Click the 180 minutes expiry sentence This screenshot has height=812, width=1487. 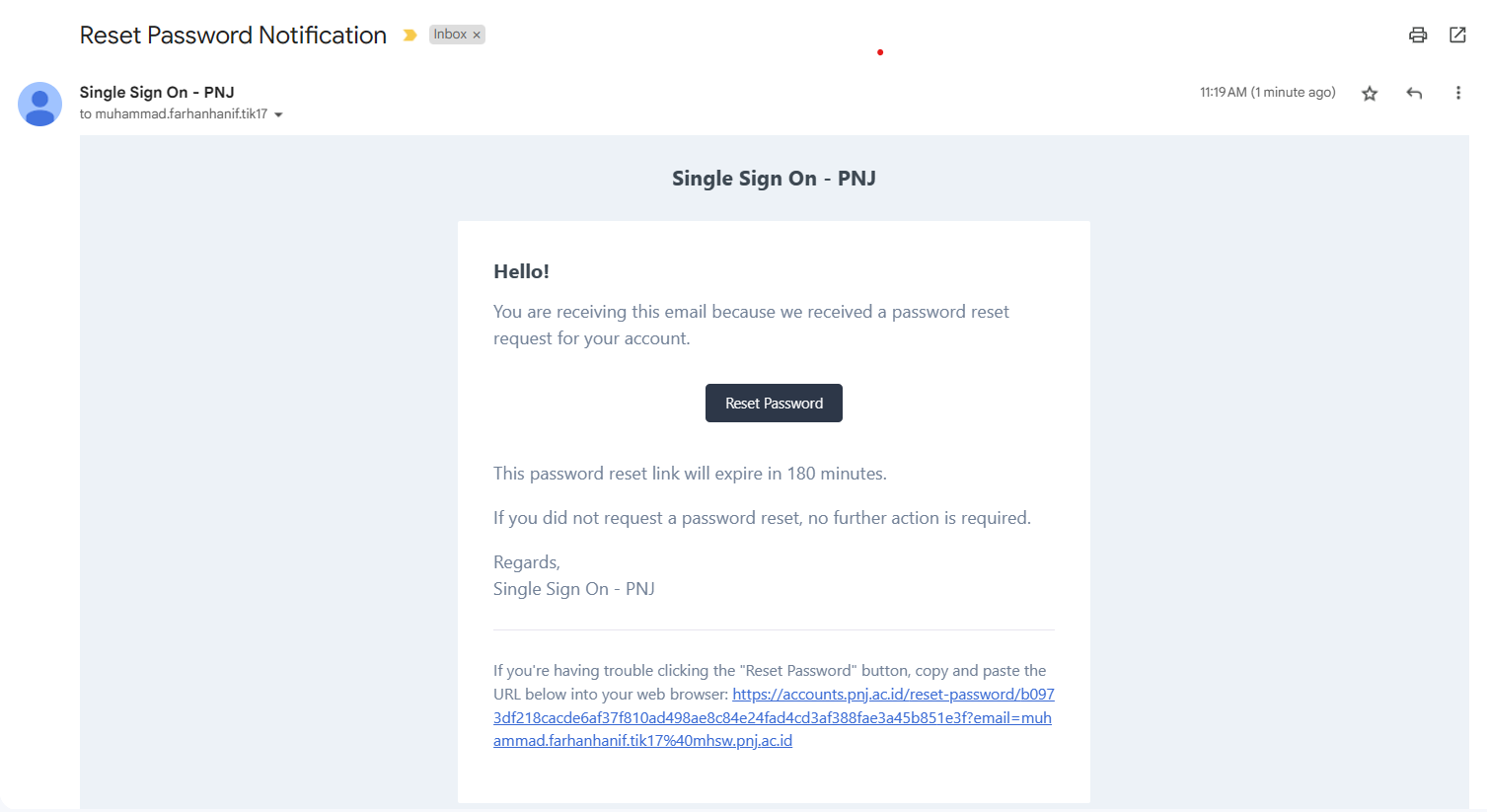click(690, 474)
